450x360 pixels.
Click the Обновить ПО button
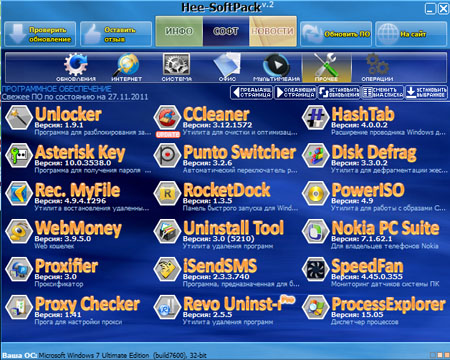(336, 34)
